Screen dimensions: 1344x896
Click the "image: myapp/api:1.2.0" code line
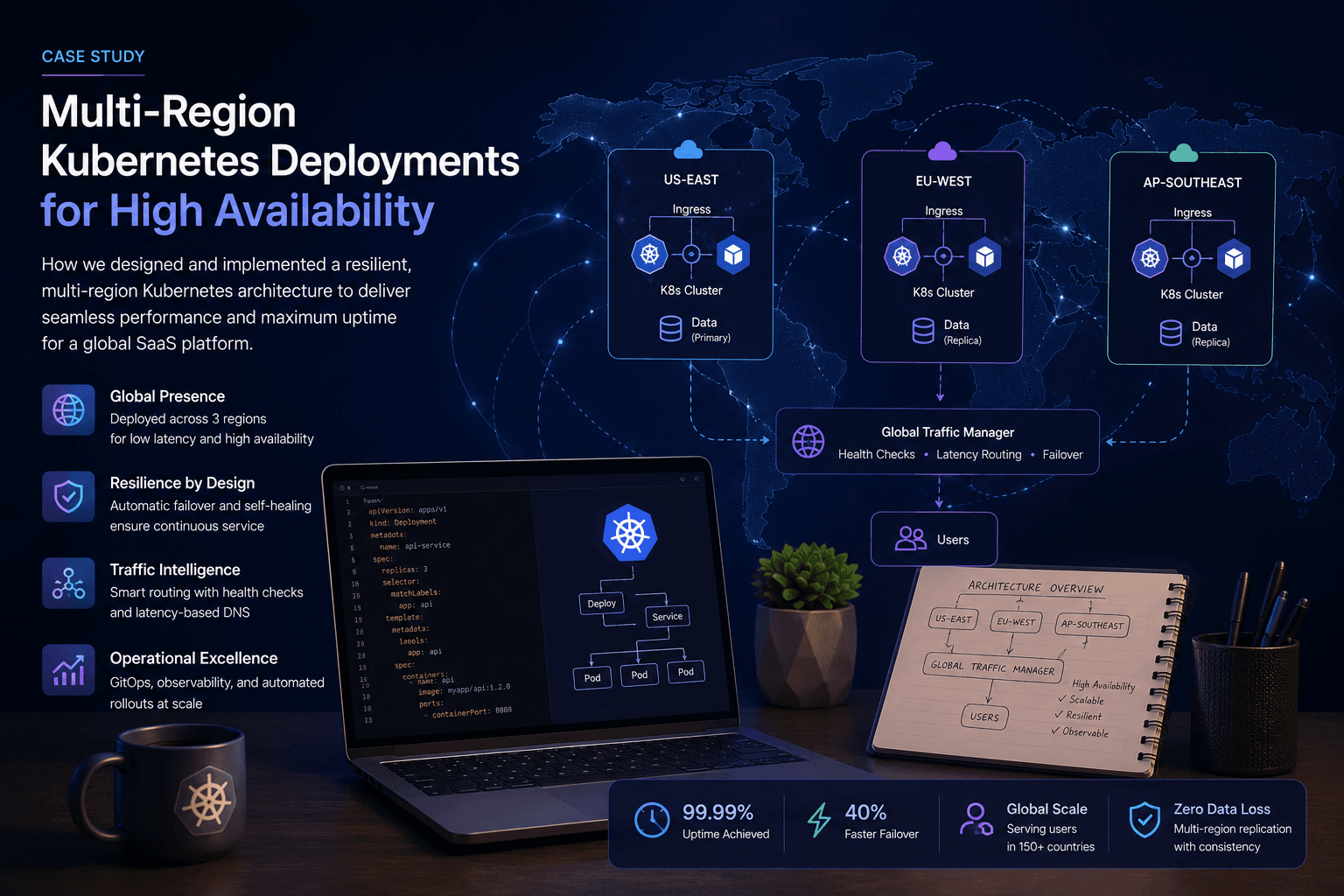tap(464, 689)
